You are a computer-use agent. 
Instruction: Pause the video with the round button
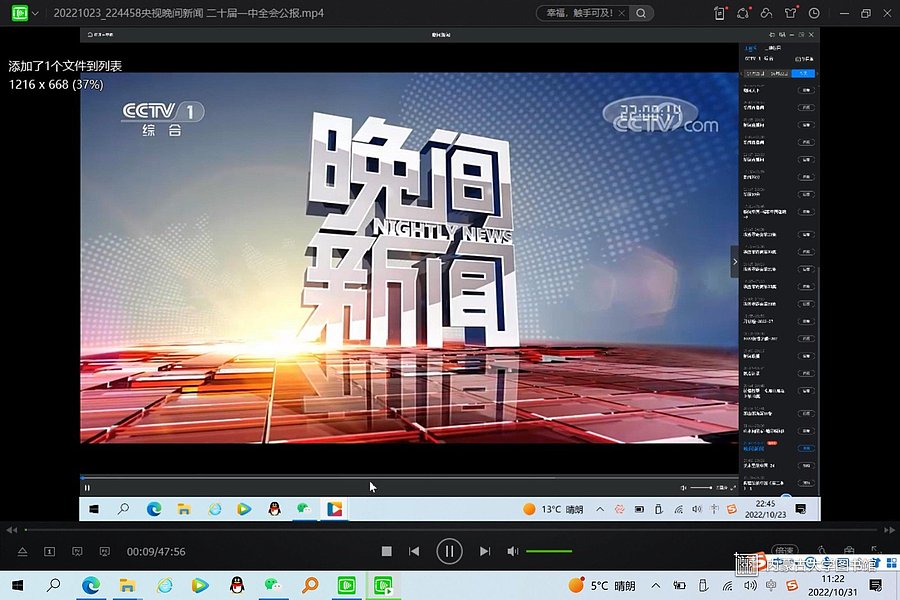[x=449, y=551]
